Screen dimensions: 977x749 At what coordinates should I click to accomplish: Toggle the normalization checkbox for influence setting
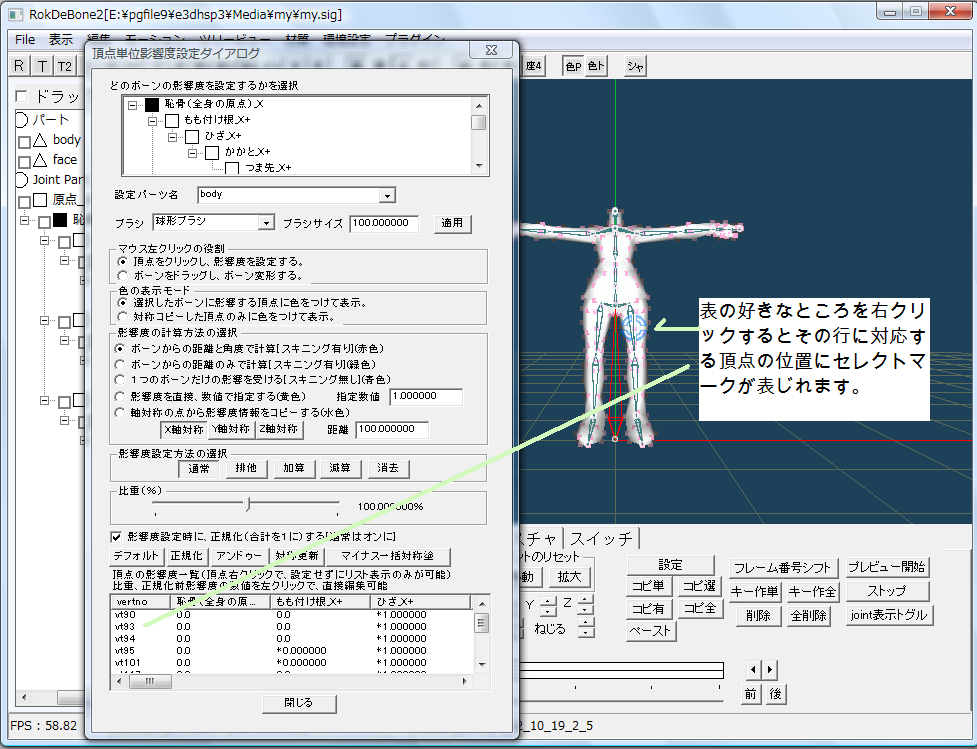pos(116,537)
